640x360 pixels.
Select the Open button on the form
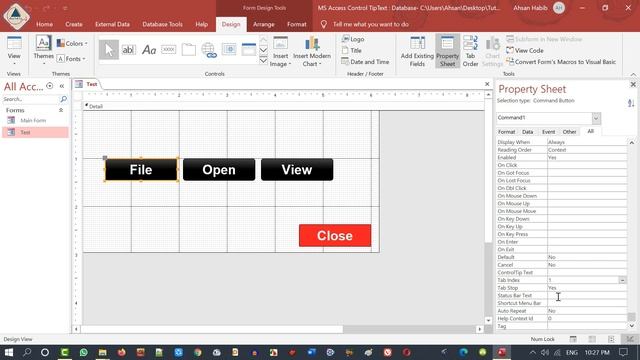pyautogui.click(x=219, y=170)
